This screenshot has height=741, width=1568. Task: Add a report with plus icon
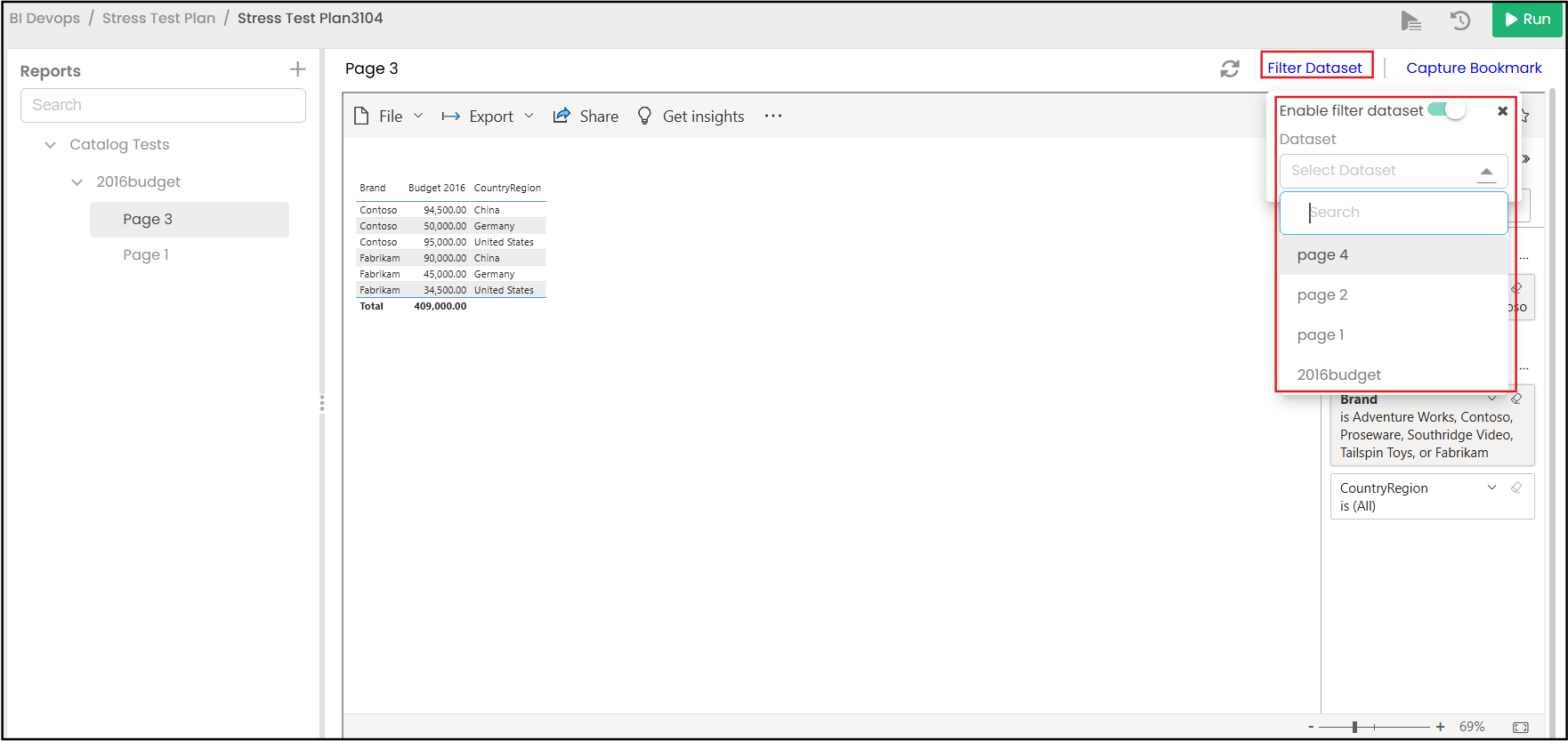click(297, 69)
